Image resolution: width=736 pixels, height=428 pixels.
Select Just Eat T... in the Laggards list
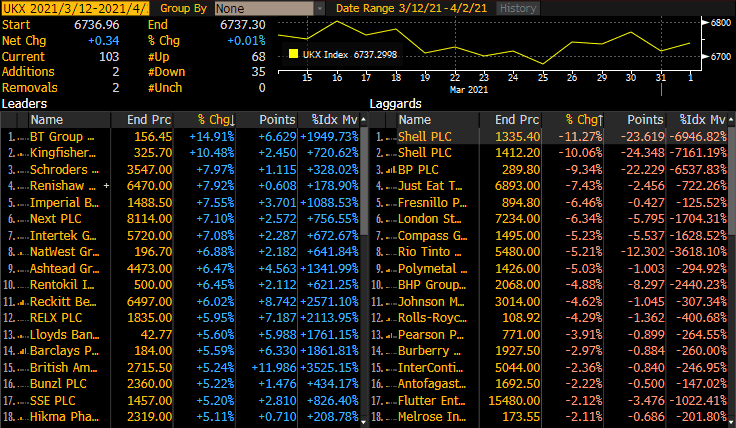(x=548, y=186)
